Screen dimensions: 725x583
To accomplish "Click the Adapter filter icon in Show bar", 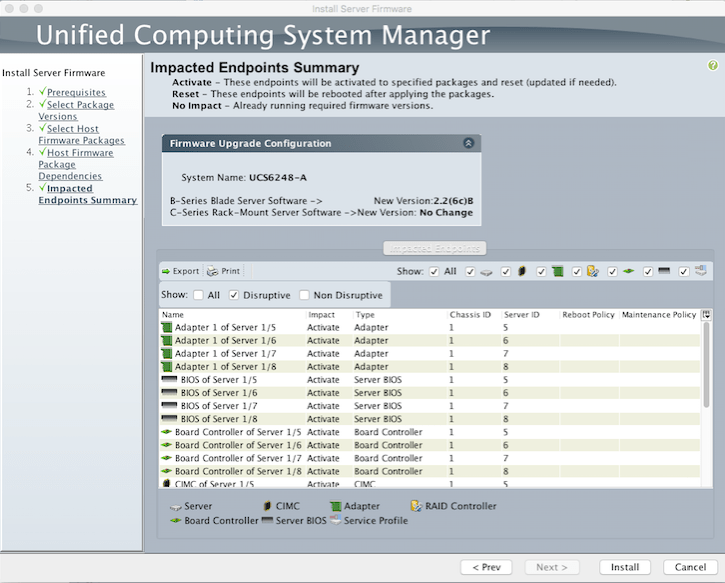I will pos(558,271).
